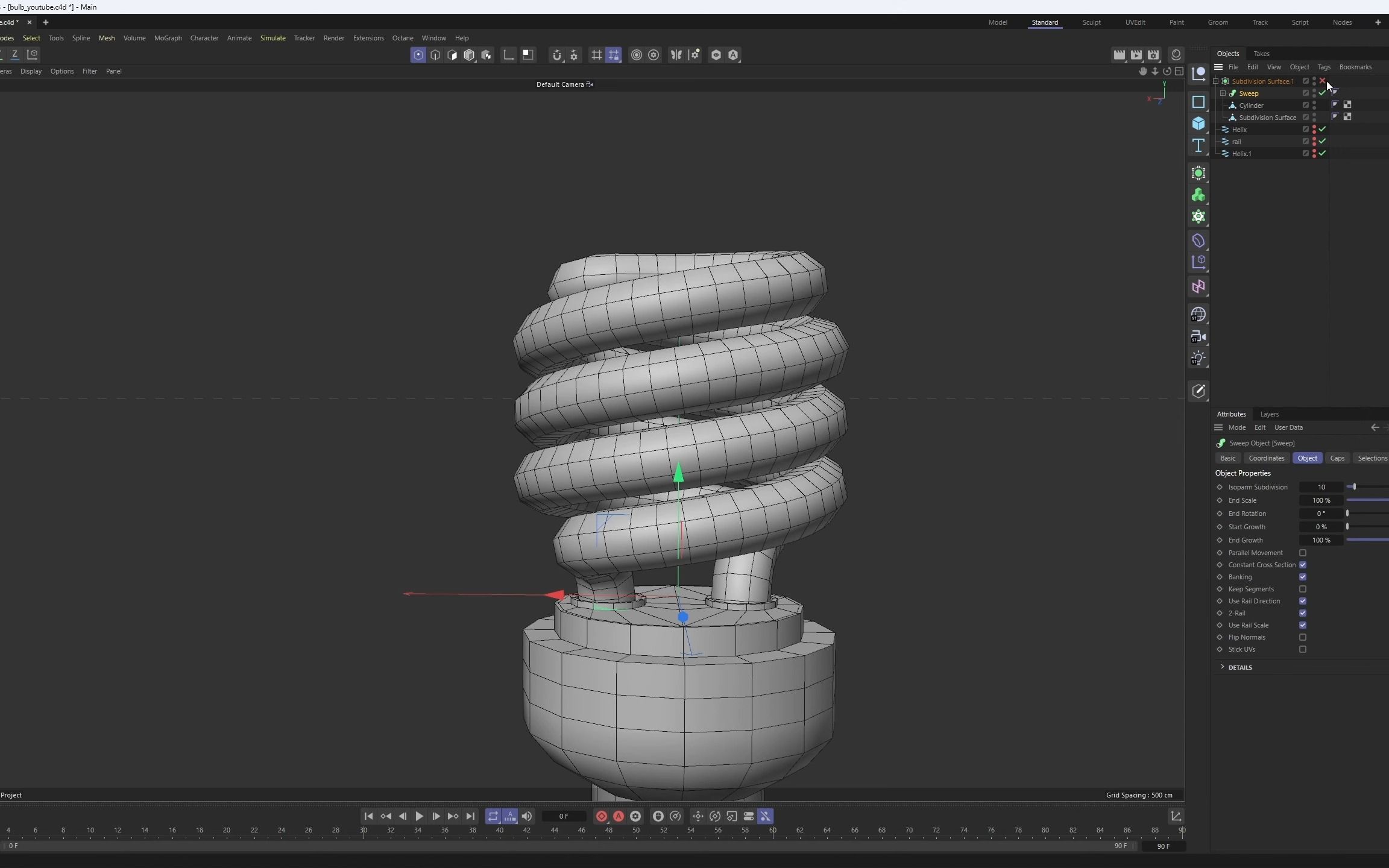This screenshot has height=868, width=1389.
Task: Open the MoGraph menu
Action: point(168,38)
